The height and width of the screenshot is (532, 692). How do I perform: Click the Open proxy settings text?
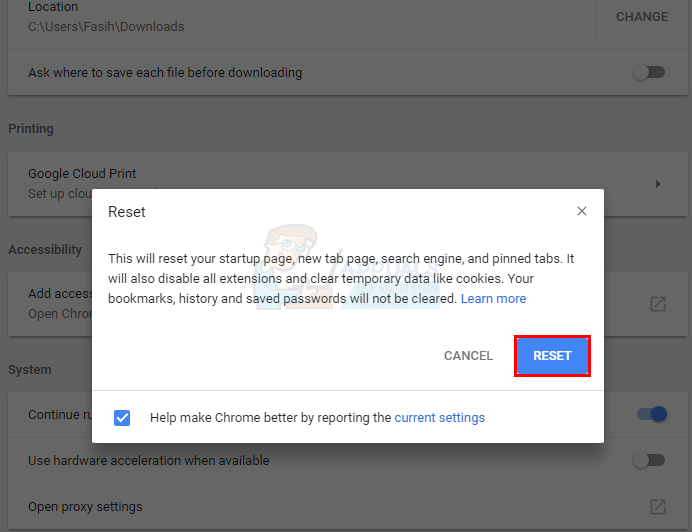85,507
